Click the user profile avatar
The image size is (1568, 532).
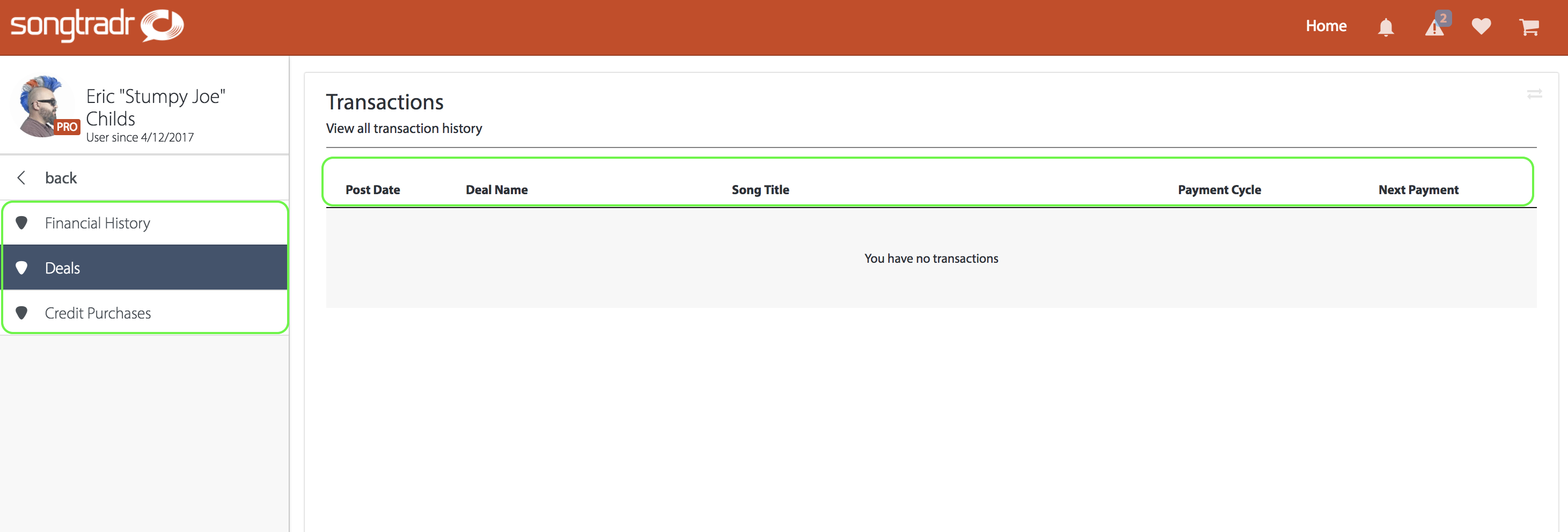(x=42, y=106)
